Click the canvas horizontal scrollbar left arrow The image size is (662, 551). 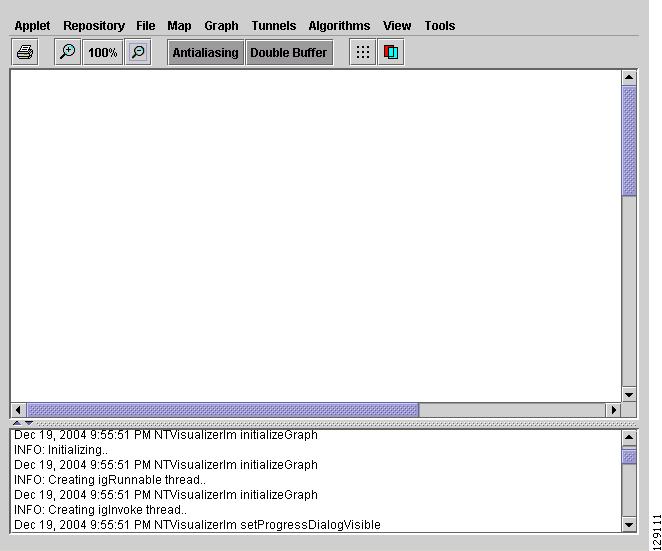coord(18,410)
